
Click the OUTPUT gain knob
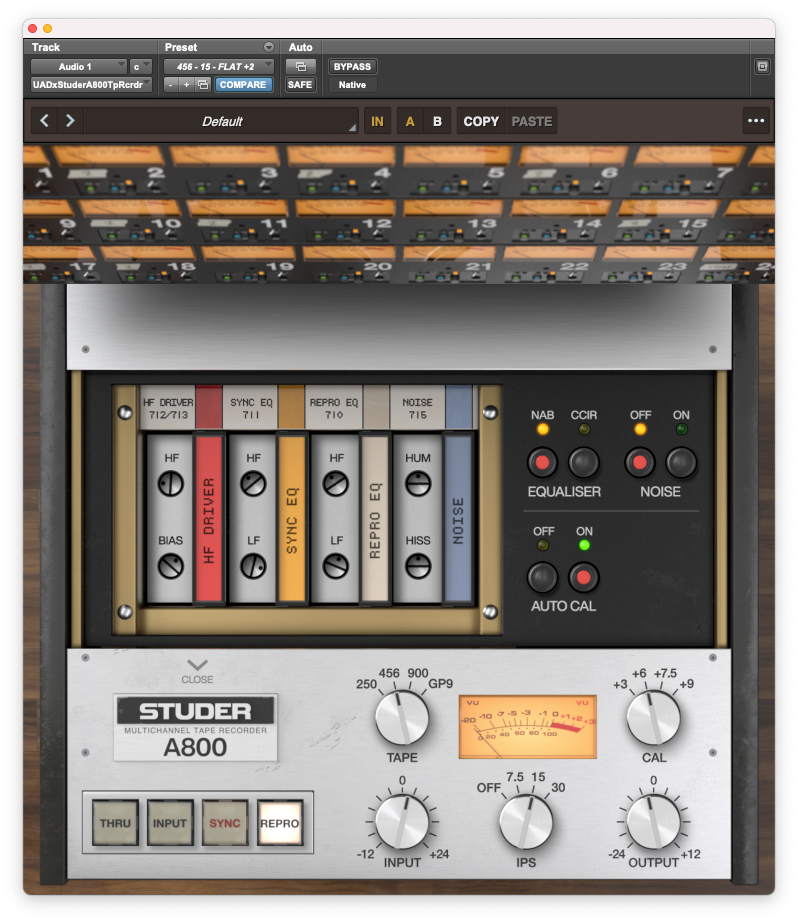click(x=653, y=822)
